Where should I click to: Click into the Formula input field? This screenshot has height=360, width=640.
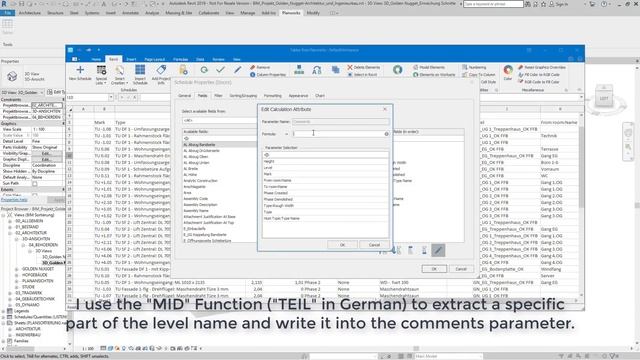click(x=340, y=133)
